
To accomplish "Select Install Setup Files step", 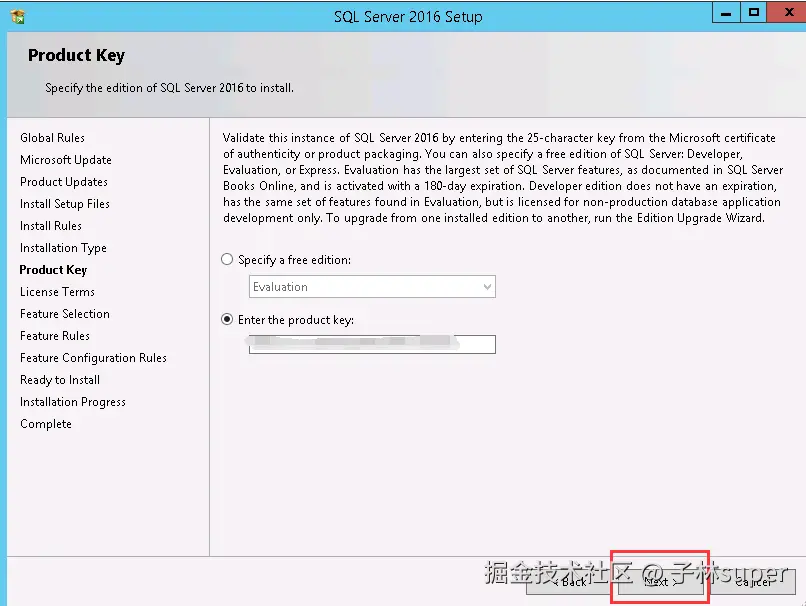I will coord(65,204).
